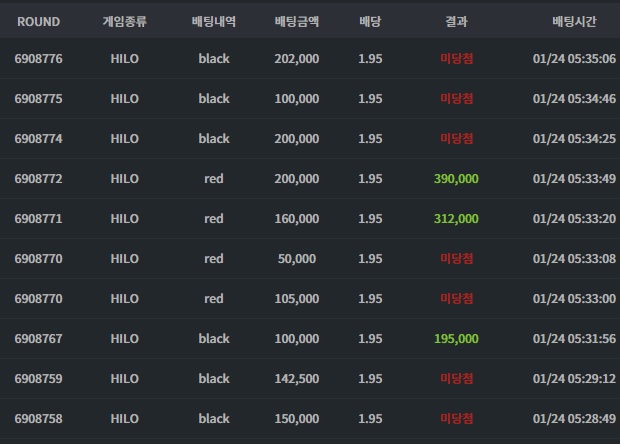Click the ROUND column header
Screen dimensions: 620x445
(x=38, y=21)
